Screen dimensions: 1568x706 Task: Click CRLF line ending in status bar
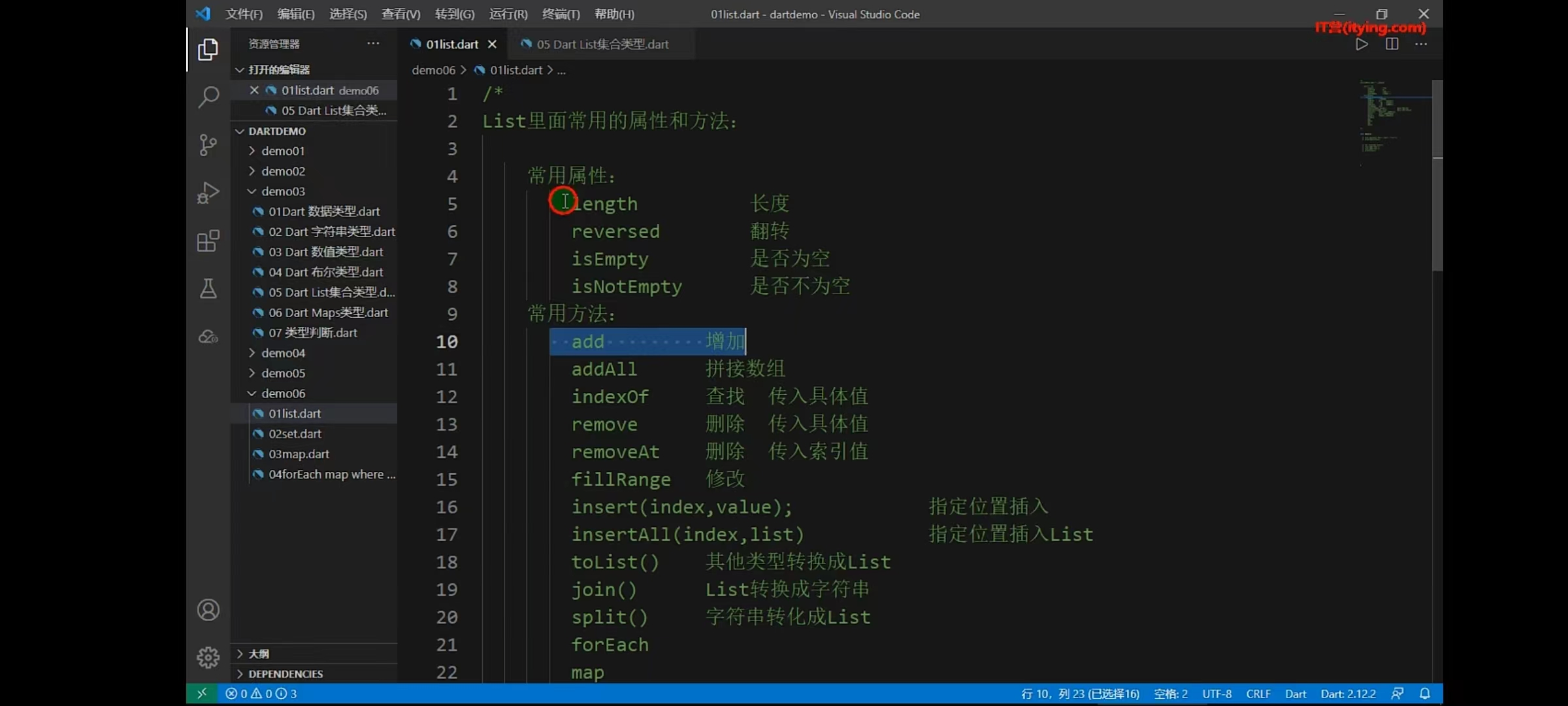(1258, 694)
